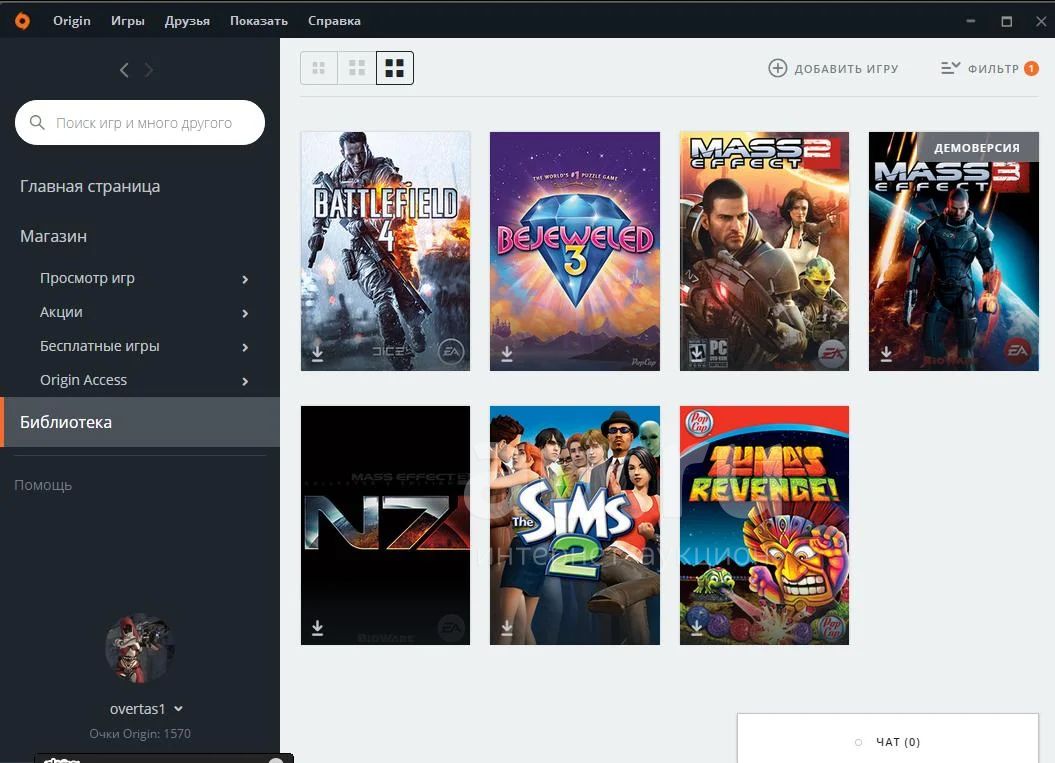Download Zuma's Revenge arrow icon

[x=696, y=628]
